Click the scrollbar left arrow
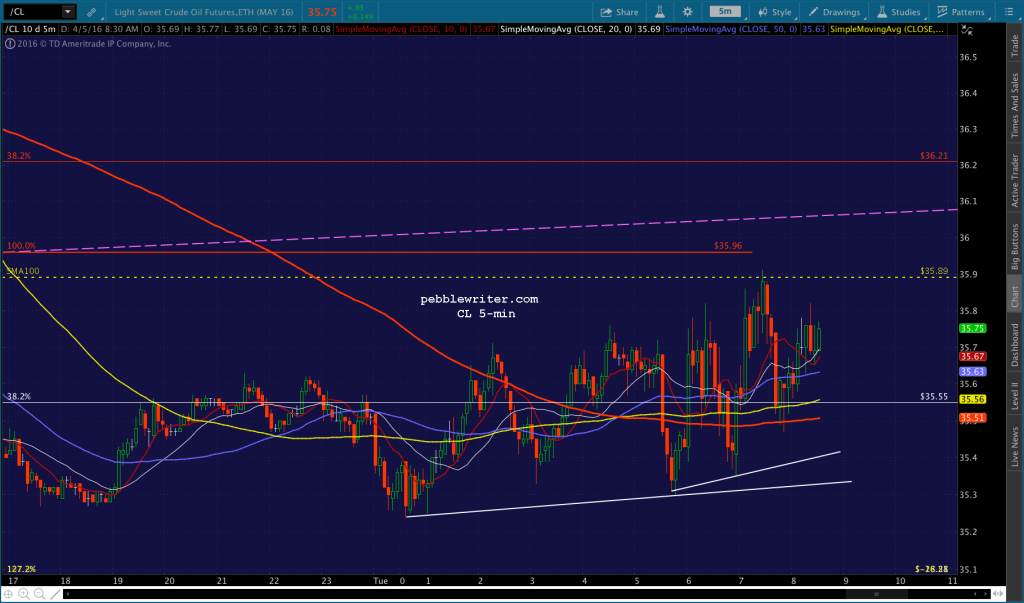Image resolution: width=1024 pixels, height=603 pixels. [x=67, y=594]
